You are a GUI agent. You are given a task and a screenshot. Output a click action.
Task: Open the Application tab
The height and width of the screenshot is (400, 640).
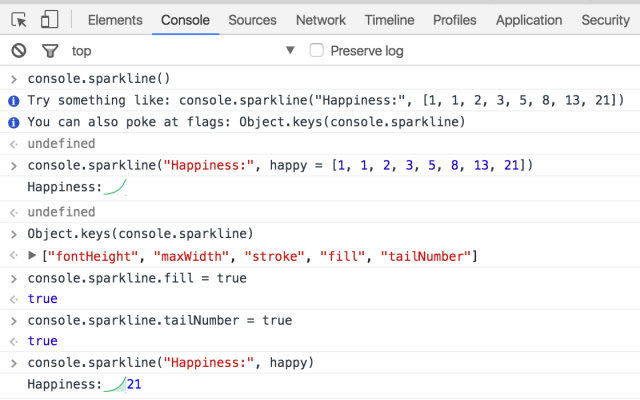coord(529,20)
